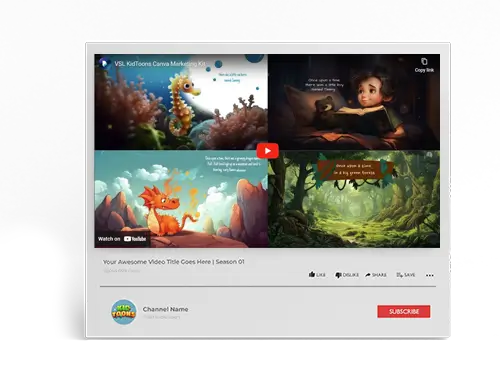Select the boy with teddy bear thumbnail
The height and width of the screenshot is (371, 500).
click(x=354, y=102)
